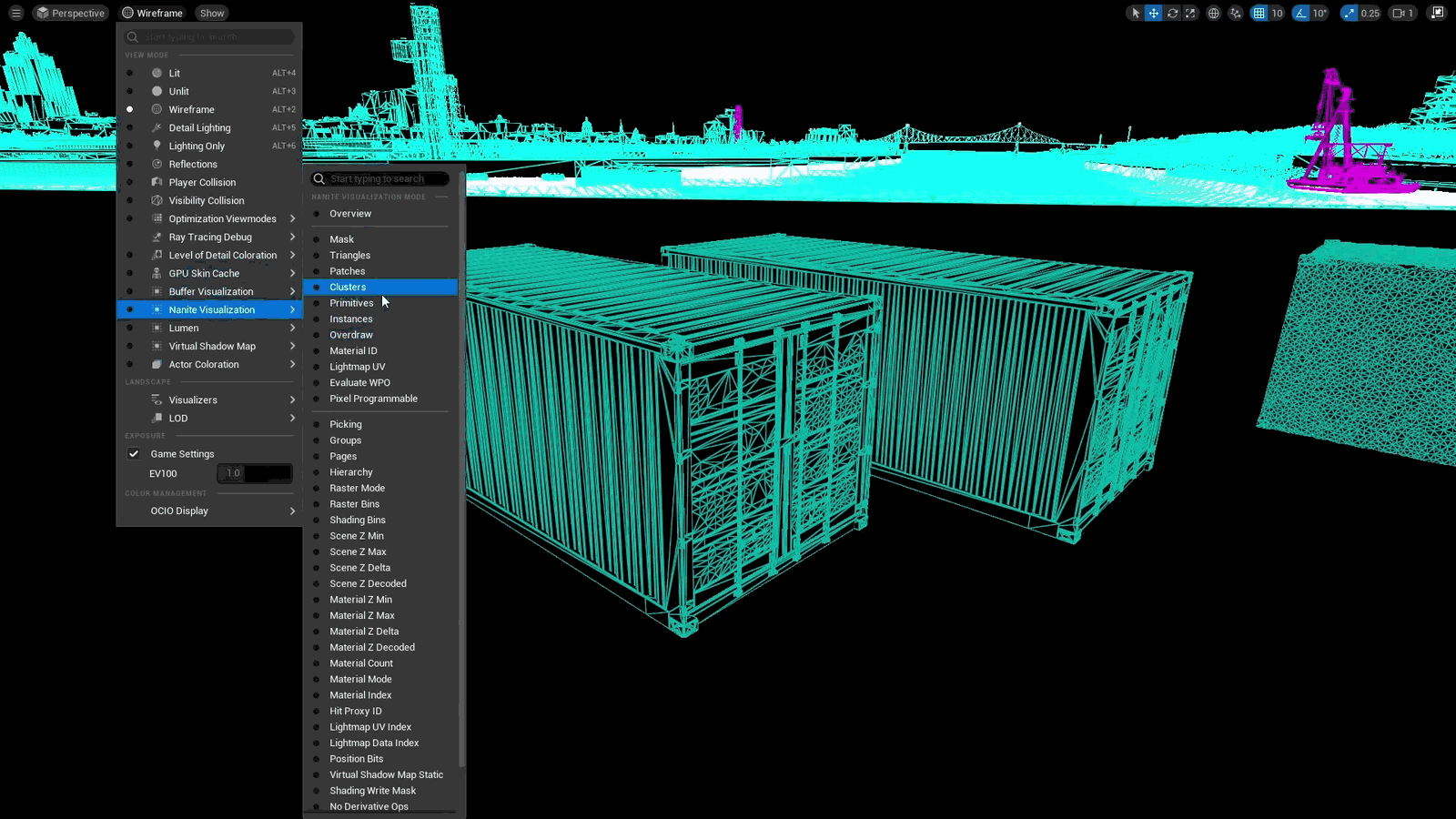Adjust the EV100 exposure value slider
The width and height of the screenshot is (1456, 819).
pyautogui.click(x=255, y=473)
